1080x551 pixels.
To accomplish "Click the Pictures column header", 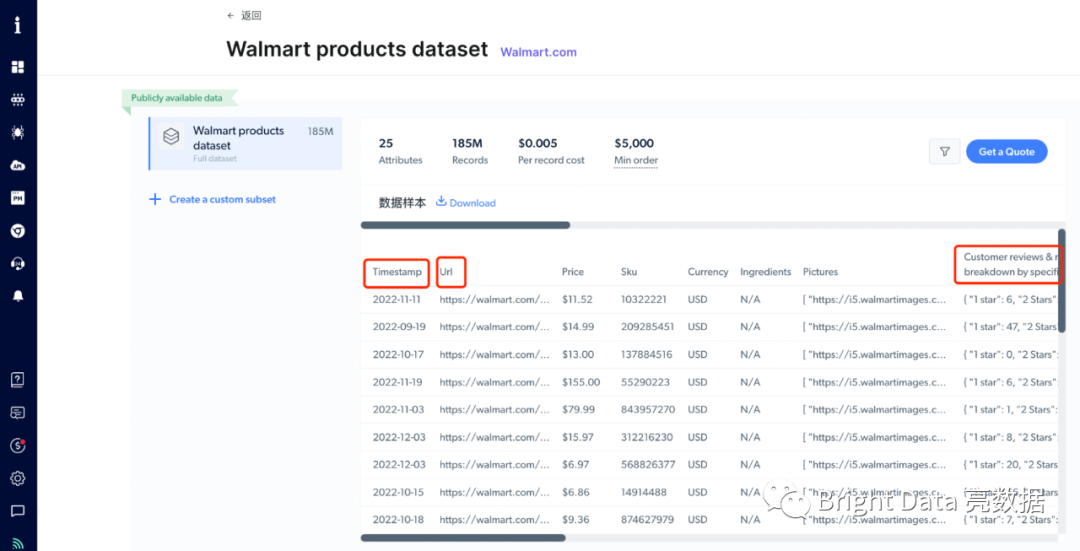I will coord(820,272).
